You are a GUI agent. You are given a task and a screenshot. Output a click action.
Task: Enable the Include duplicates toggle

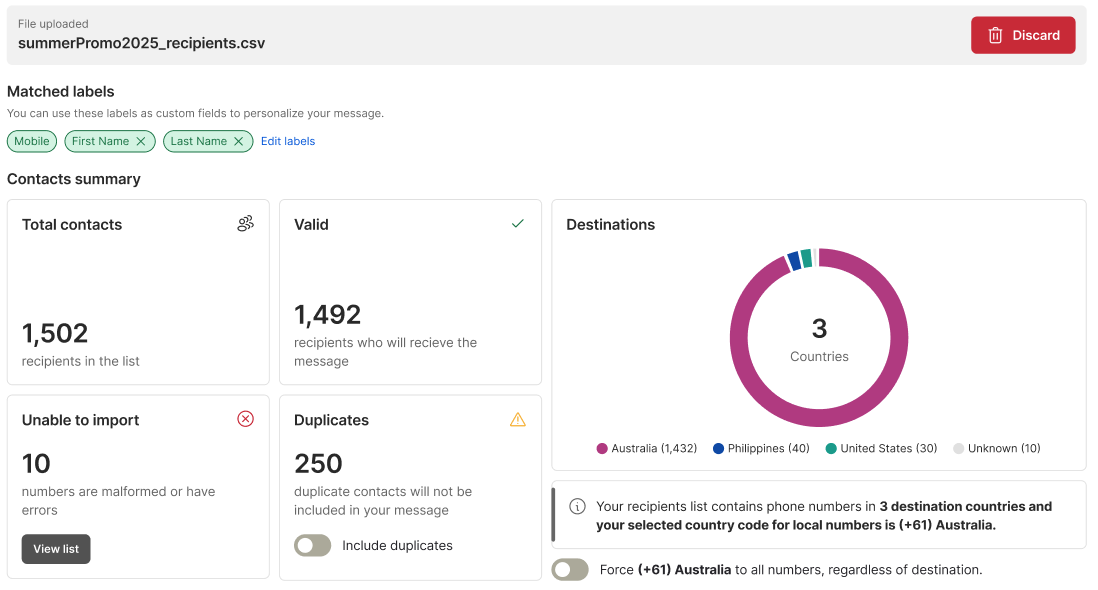point(312,545)
